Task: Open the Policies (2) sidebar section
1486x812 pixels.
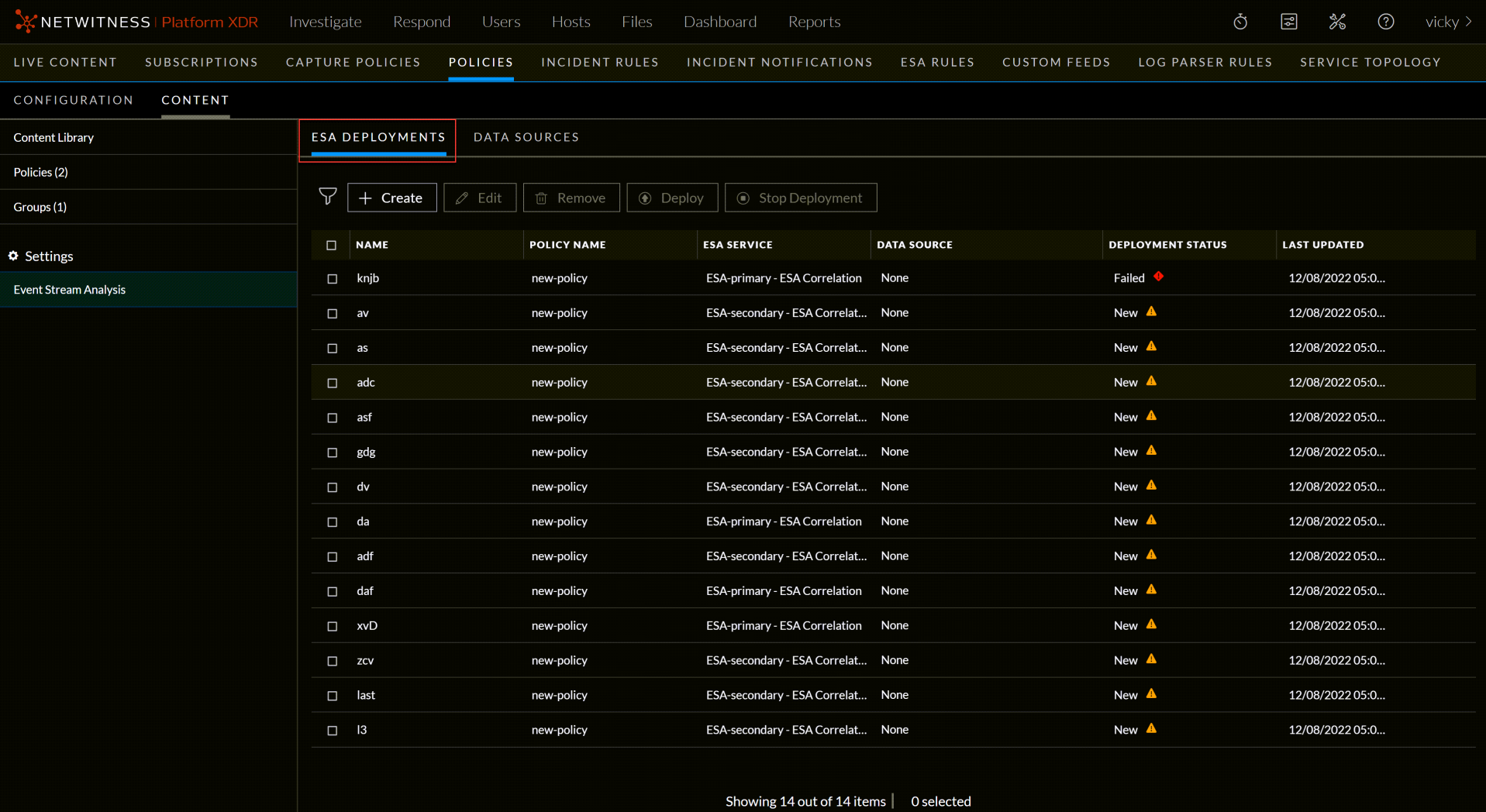Action: click(41, 172)
